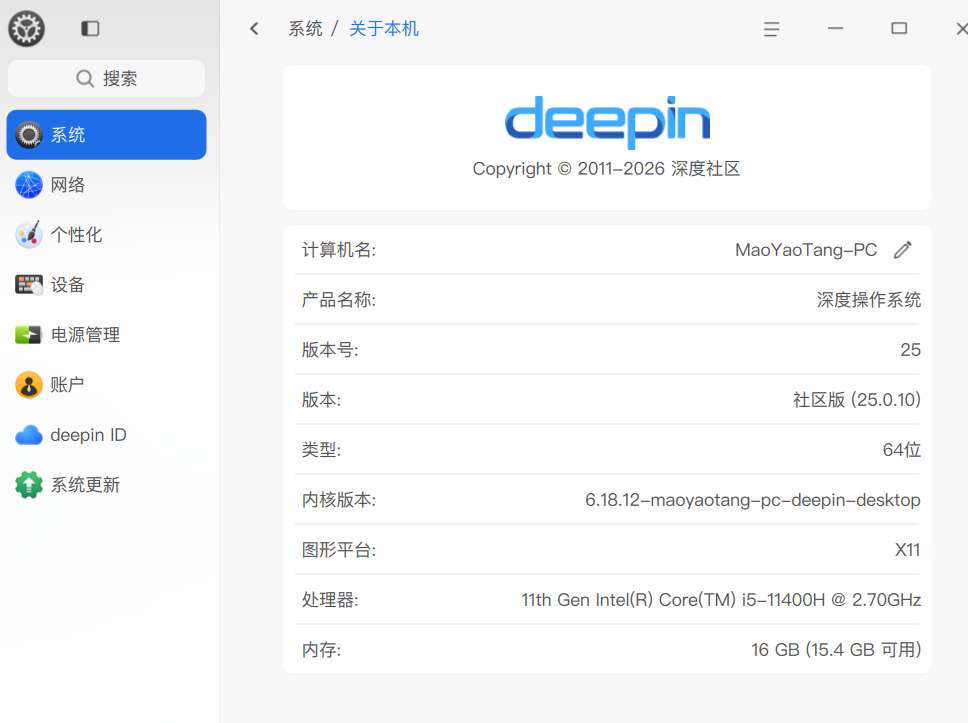Click the MaoYaoTang-PC computer name text

tap(806, 249)
